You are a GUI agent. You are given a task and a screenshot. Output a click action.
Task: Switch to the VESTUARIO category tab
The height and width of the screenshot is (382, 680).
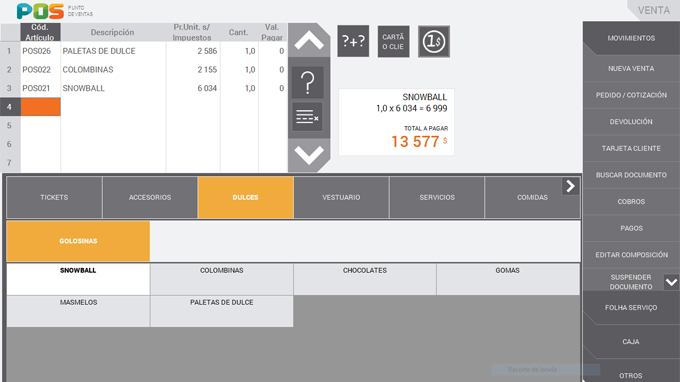pos(341,197)
